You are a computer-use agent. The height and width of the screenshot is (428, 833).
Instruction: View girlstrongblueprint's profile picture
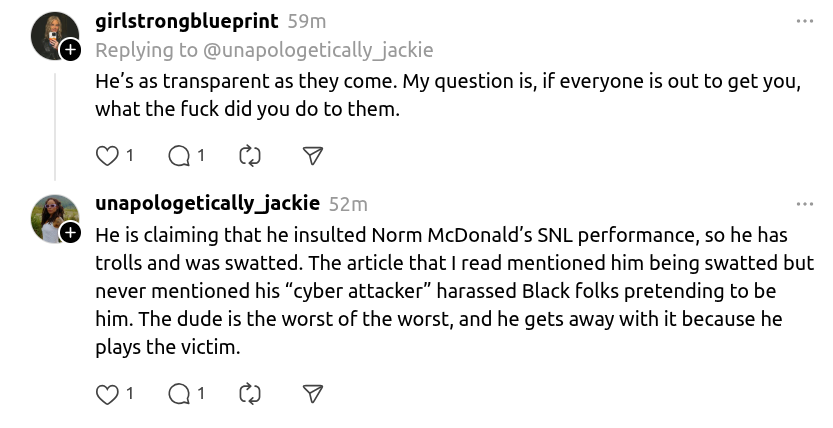[55, 36]
